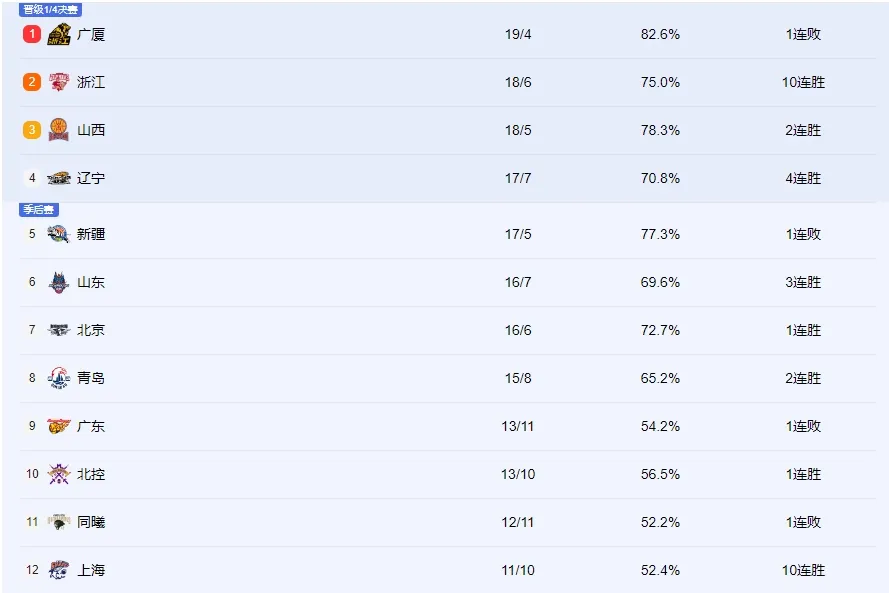Click the 山西 team logo
This screenshot has height=593, width=889.
tap(58, 130)
